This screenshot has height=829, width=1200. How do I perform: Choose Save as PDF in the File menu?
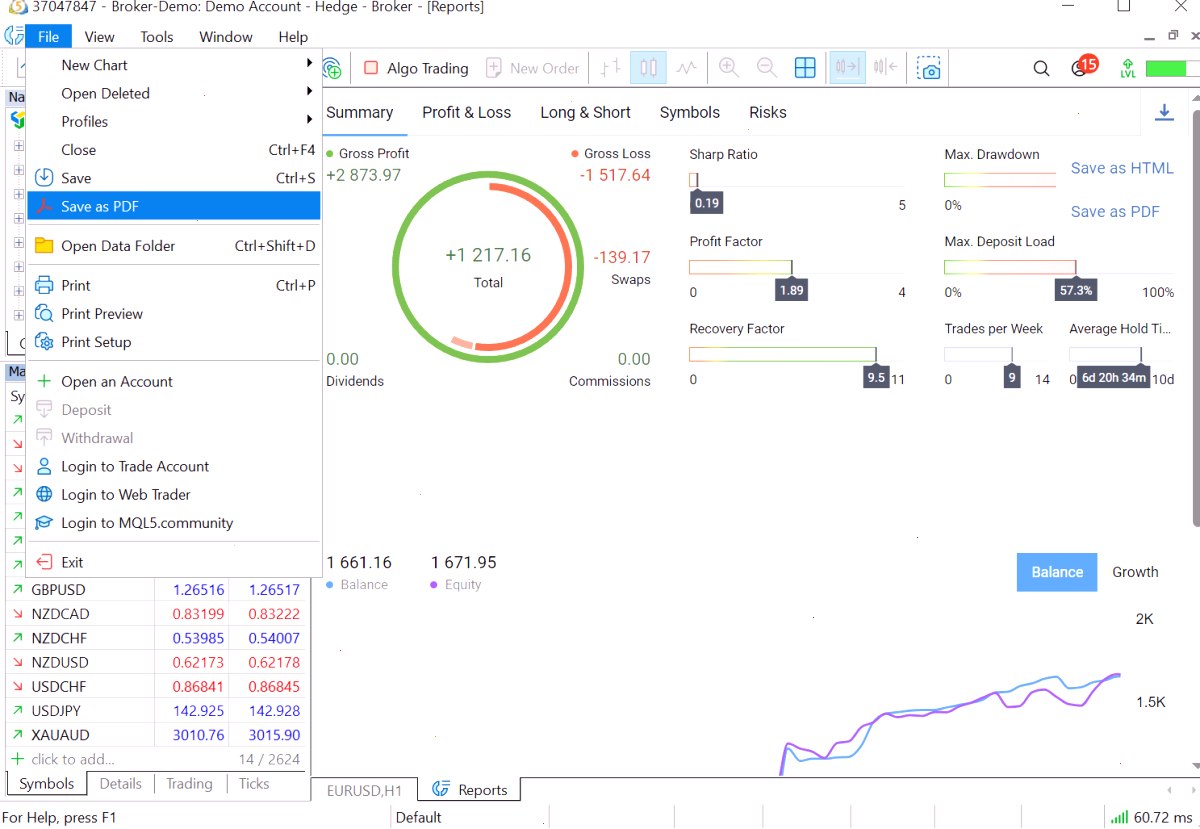tap(174, 206)
